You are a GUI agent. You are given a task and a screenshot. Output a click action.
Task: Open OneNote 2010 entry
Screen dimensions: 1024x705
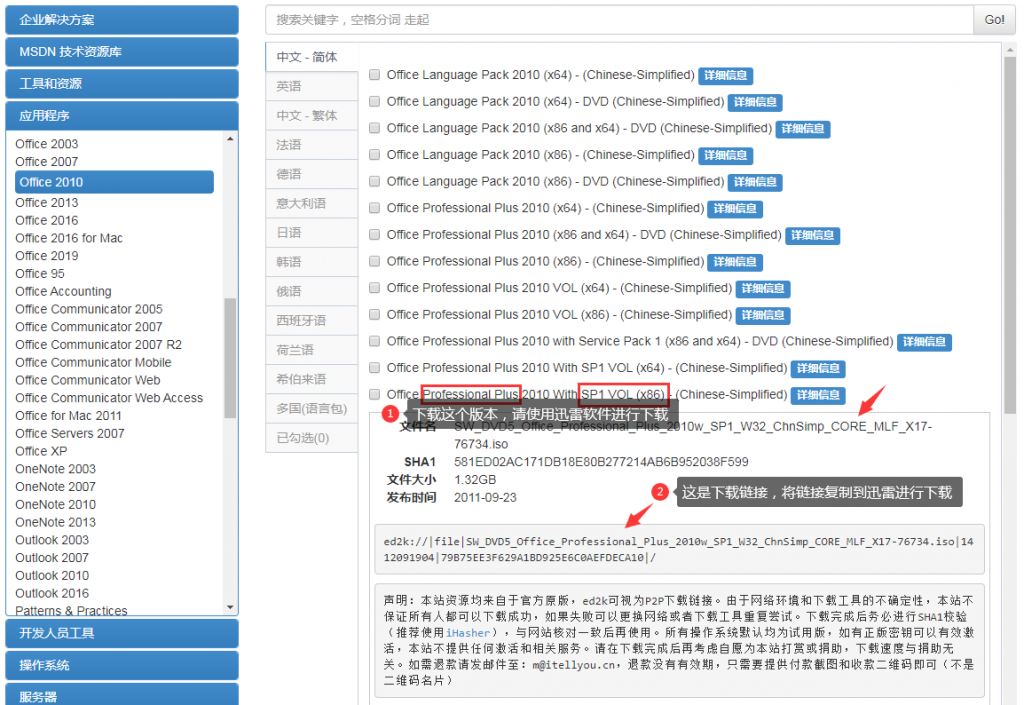pos(56,505)
